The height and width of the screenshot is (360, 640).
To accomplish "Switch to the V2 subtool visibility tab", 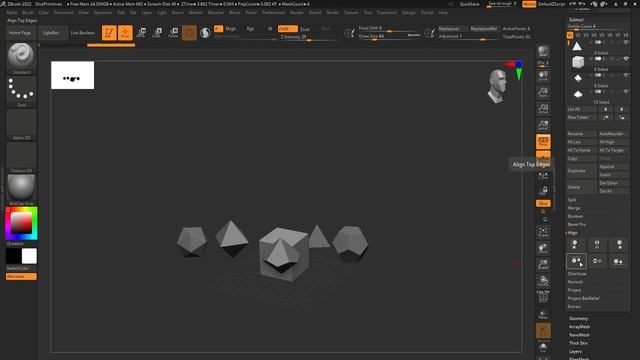I will [578, 36].
